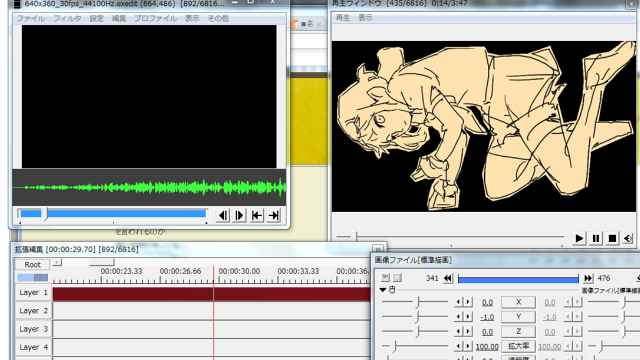The image size is (640, 360).
Task: Toggle visibility of Layer 1
Action: click(33, 293)
